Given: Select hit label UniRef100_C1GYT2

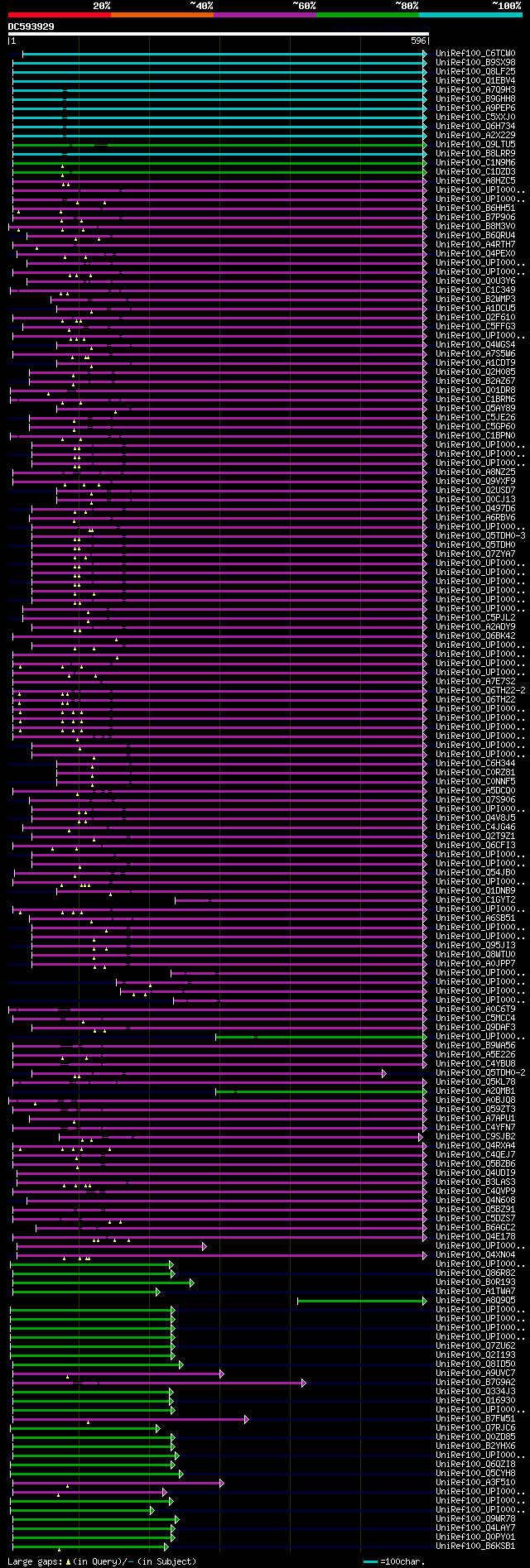Looking at the screenshot, I should [x=475, y=900].
